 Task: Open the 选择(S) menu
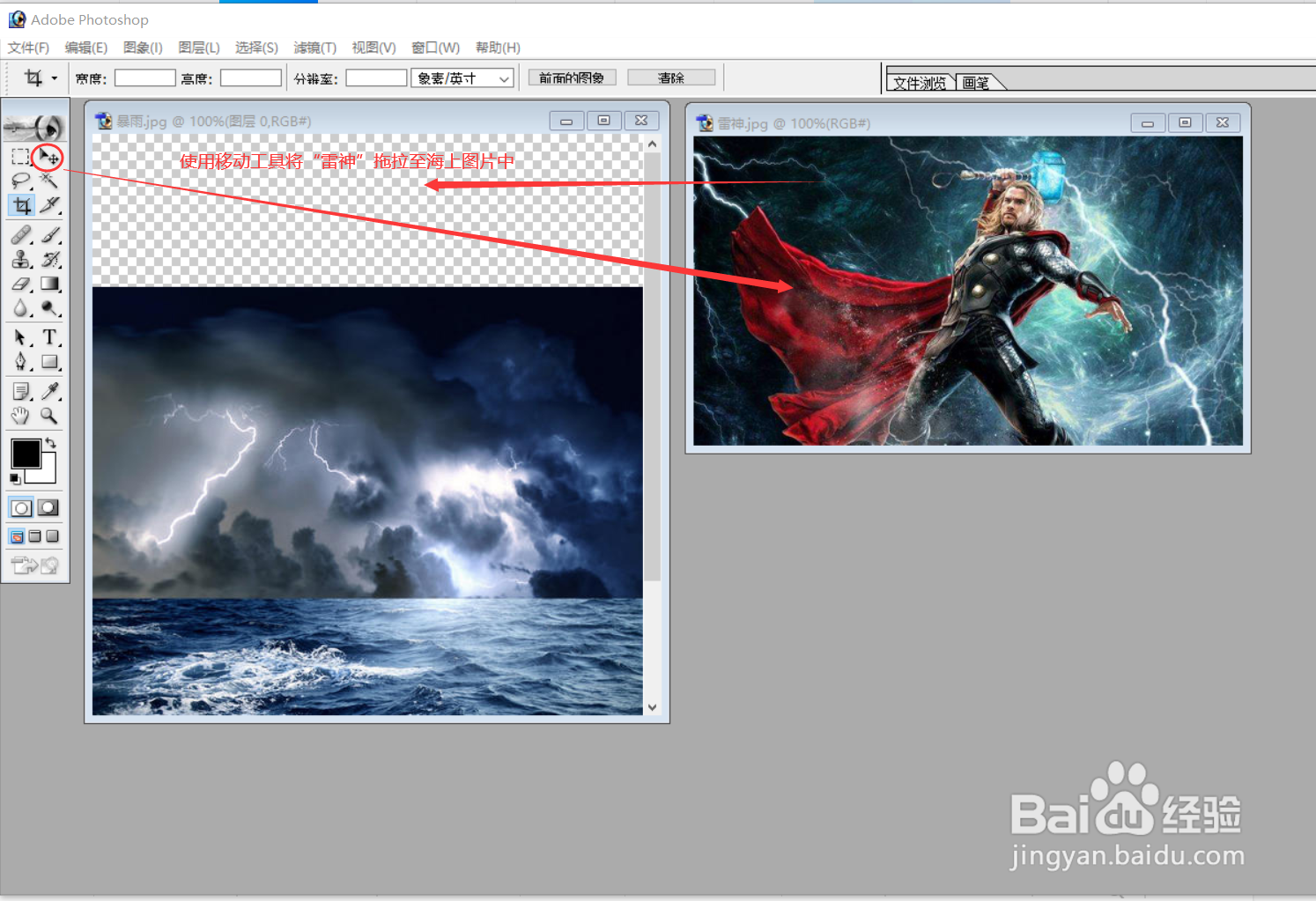coord(256,48)
